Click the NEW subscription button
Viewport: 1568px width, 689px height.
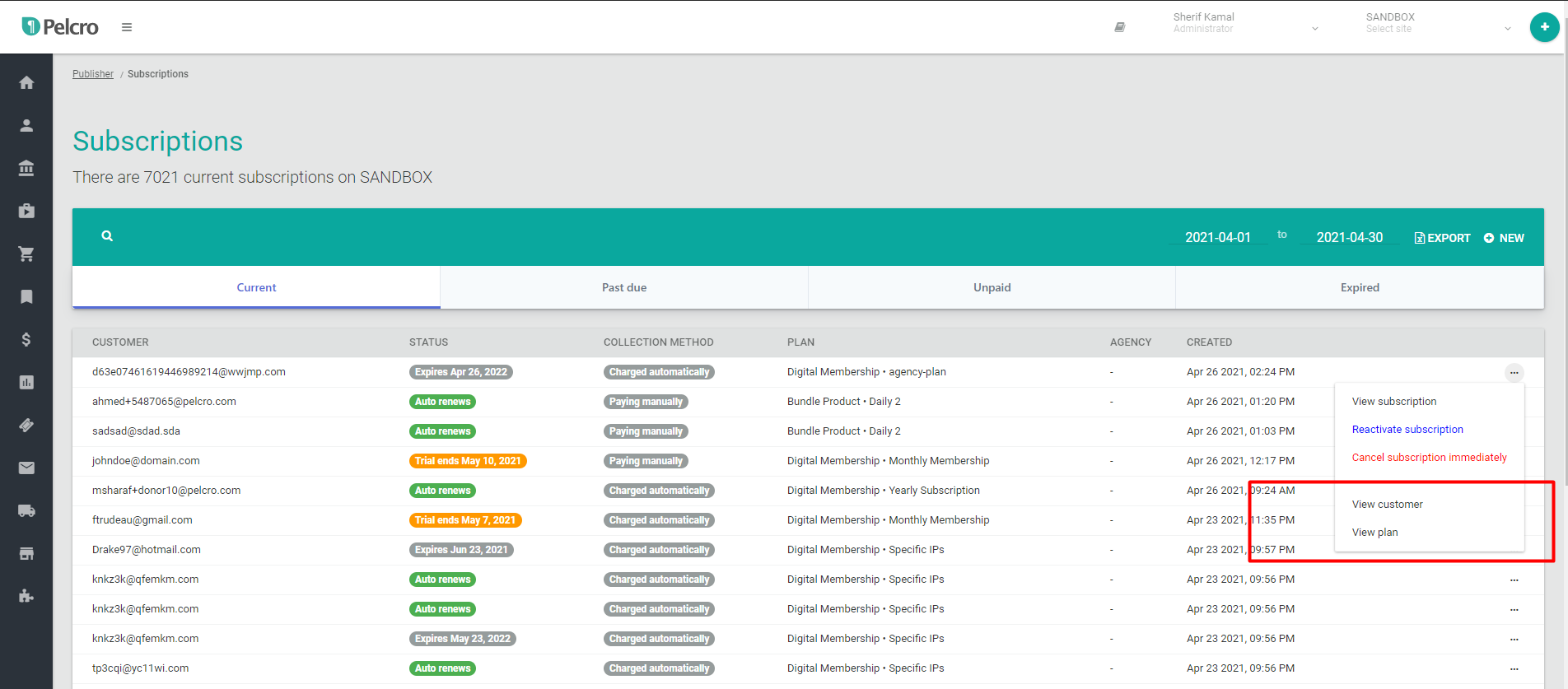tap(1504, 238)
